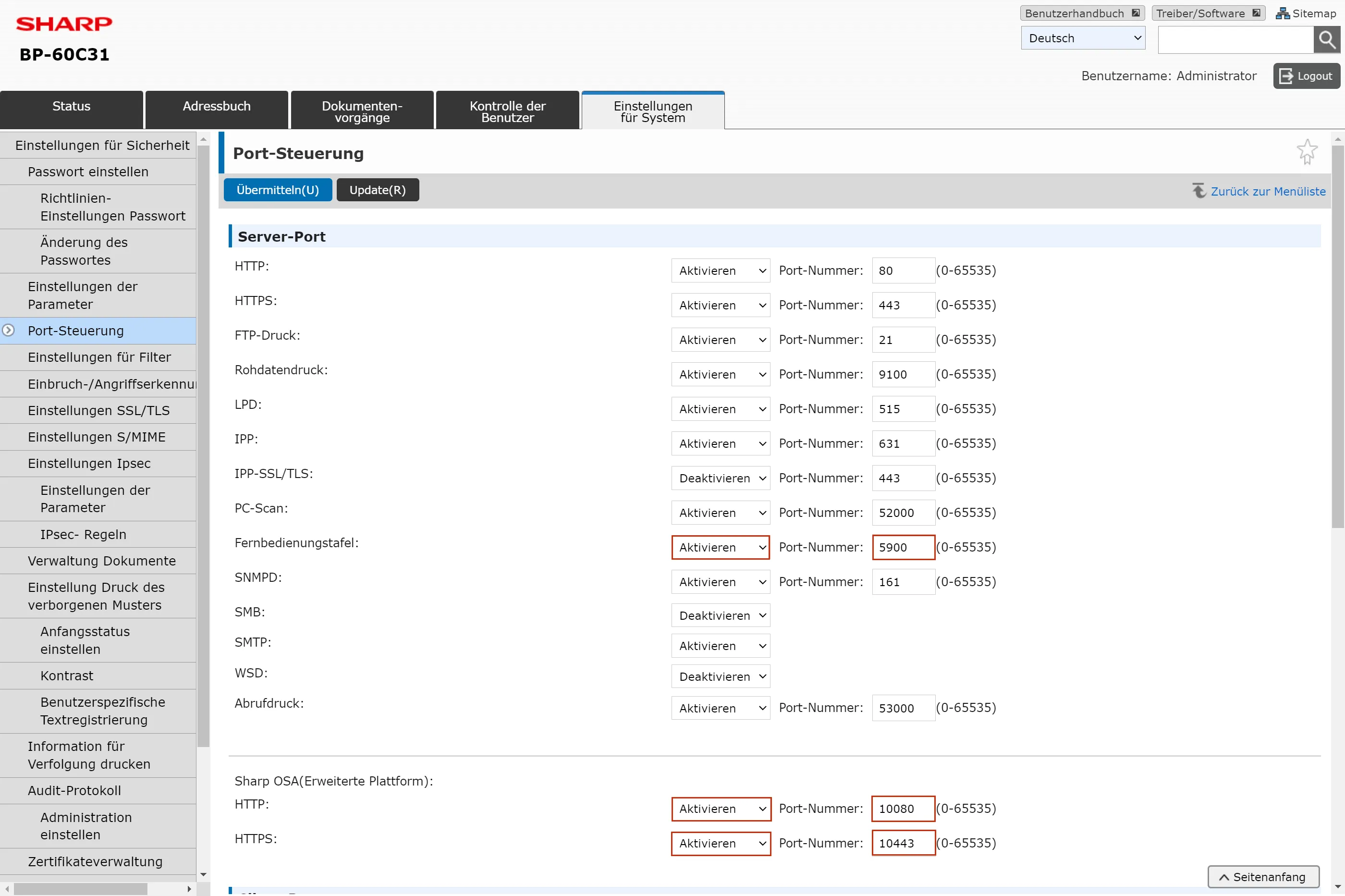1345x896 pixels.
Task: Switch to the Adressbuch tab
Action: 217,110
